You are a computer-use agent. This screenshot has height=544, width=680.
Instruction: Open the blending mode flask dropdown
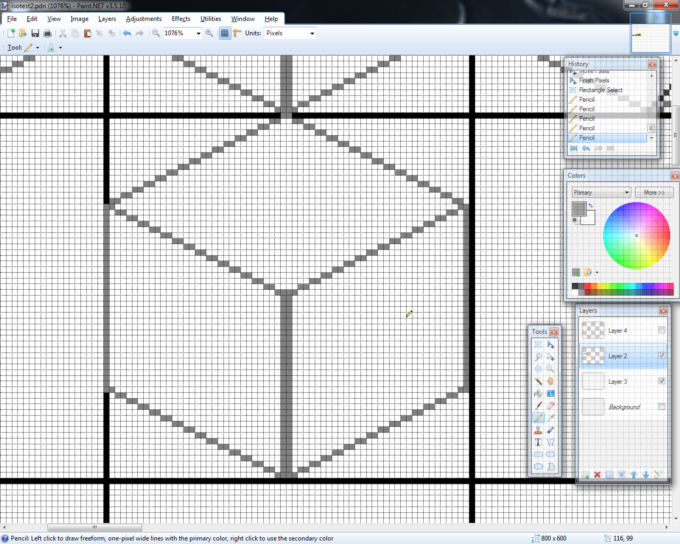(60, 48)
